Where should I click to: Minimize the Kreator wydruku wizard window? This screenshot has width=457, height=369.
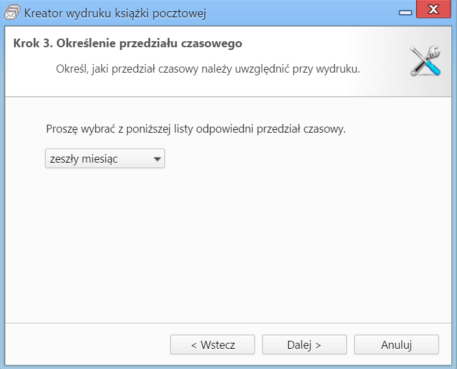[x=405, y=13]
